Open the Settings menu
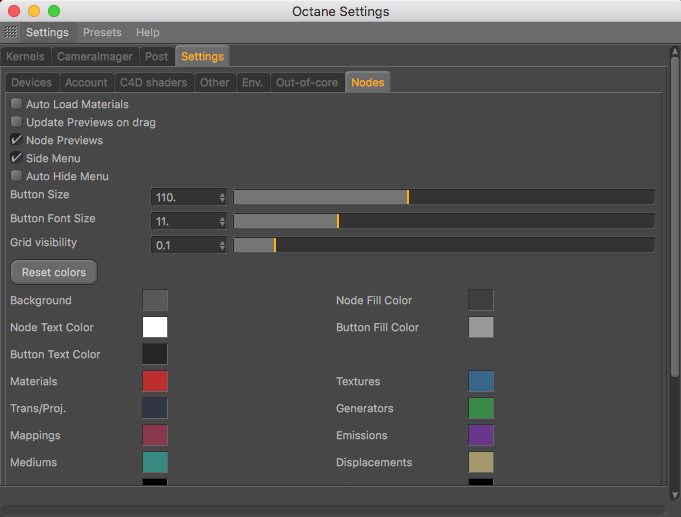Screen dimensions: 681x517 click(47, 33)
